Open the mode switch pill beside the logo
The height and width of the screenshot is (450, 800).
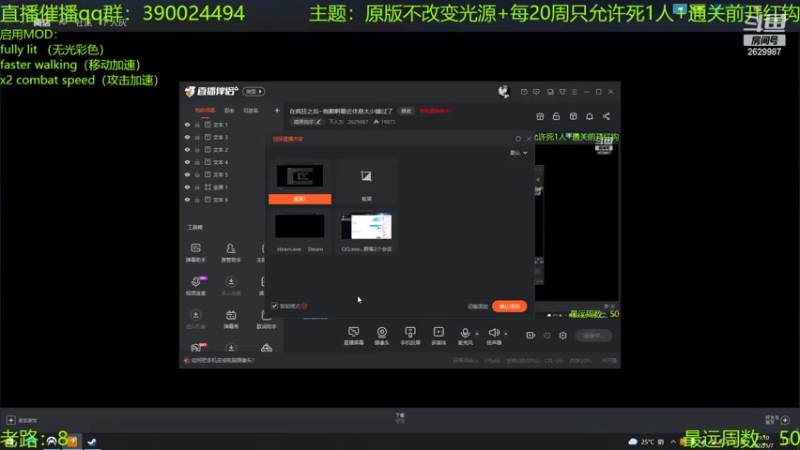point(254,91)
